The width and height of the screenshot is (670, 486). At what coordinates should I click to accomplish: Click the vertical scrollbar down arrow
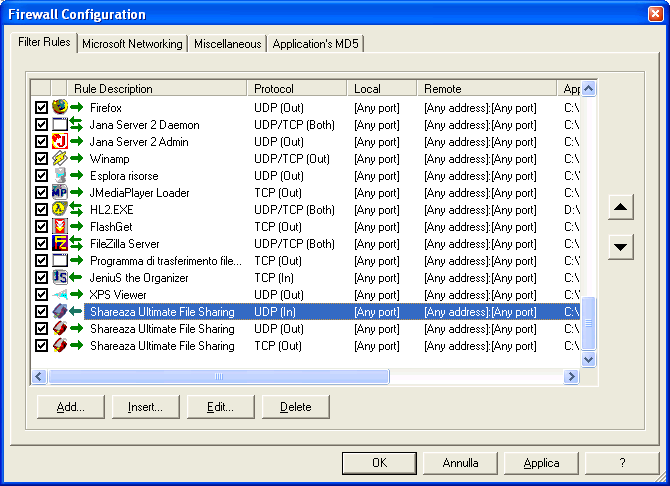coord(588,359)
